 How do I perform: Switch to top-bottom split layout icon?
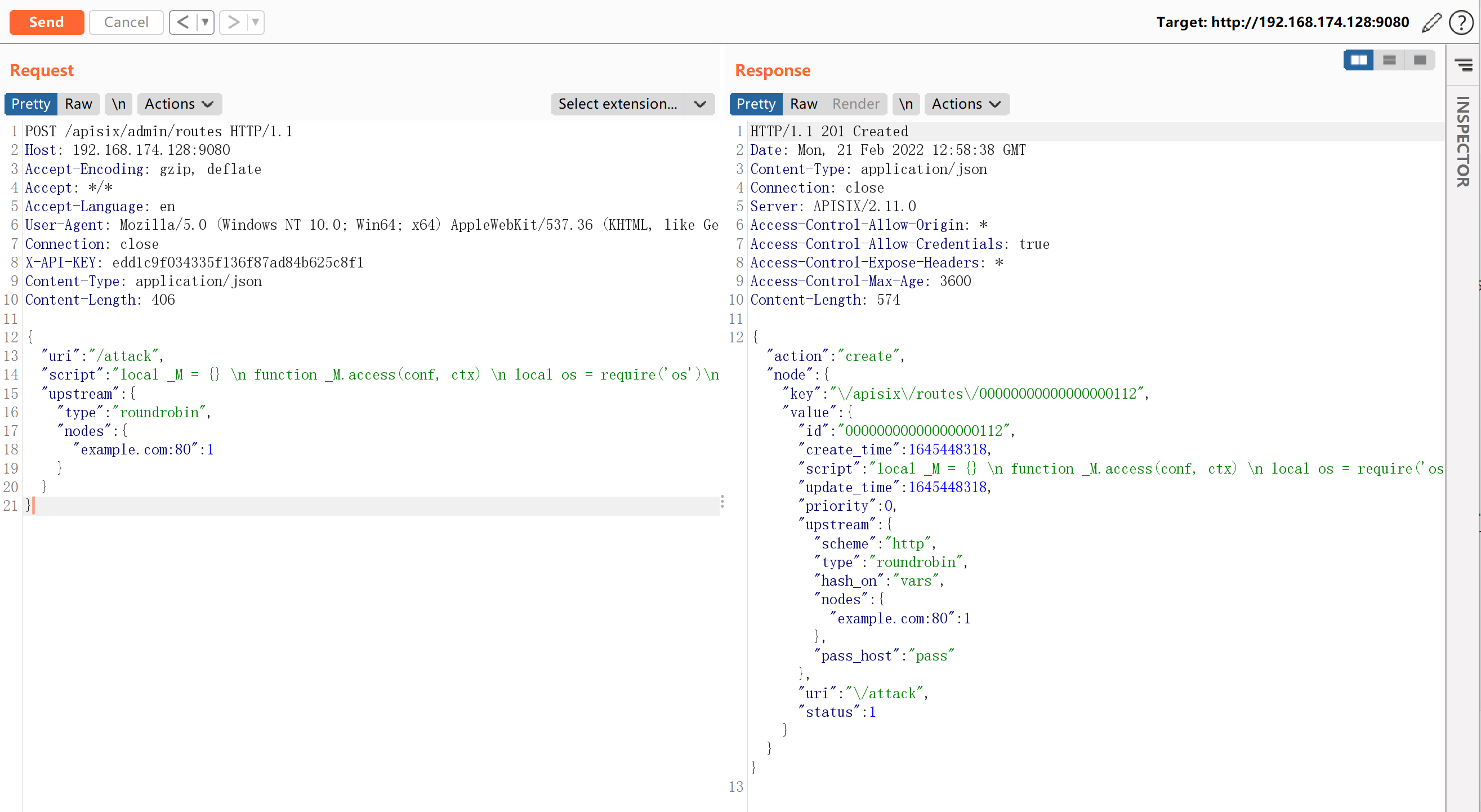(x=1389, y=60)
